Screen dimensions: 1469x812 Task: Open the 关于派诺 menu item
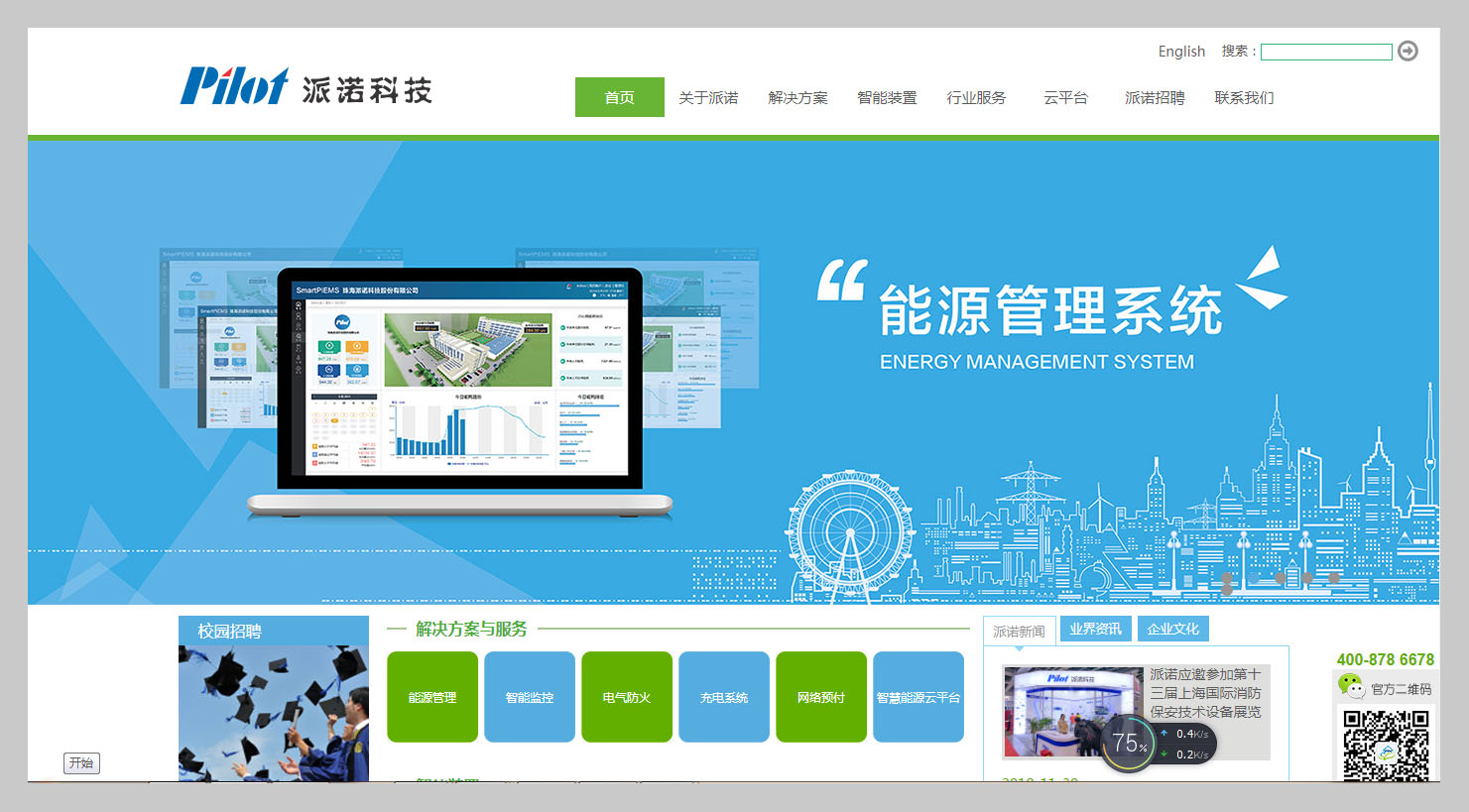click(x=708, y=97)
